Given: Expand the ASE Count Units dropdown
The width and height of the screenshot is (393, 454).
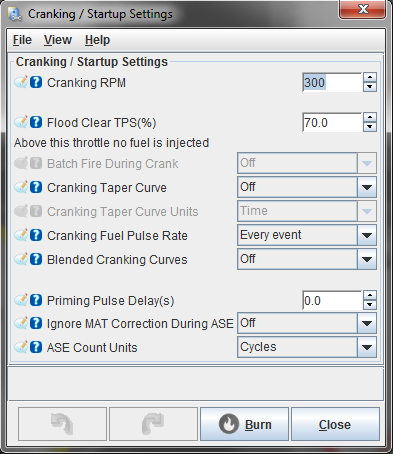Looking at the screenshot, I should 367,347.
